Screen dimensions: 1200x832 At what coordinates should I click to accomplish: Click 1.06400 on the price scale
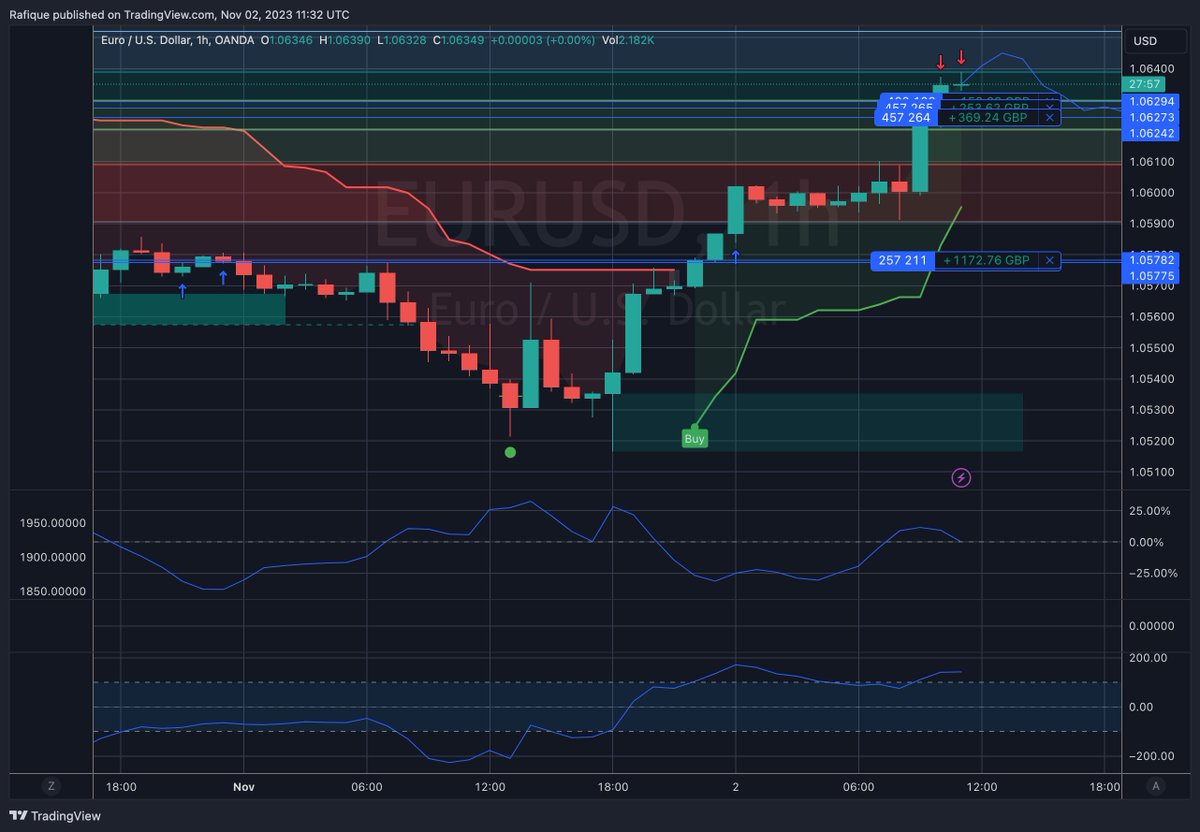[1152, 68]
